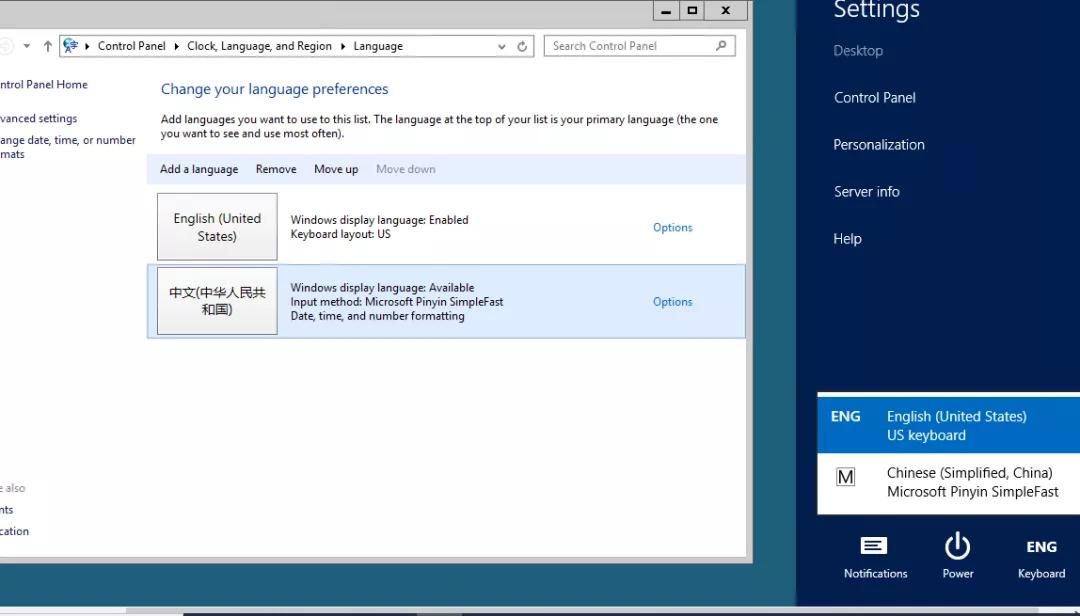The height and width of the screenshot is (616, 1080).
Task: Open the recent locations dropdown arrow
Action: coord(27,46)
